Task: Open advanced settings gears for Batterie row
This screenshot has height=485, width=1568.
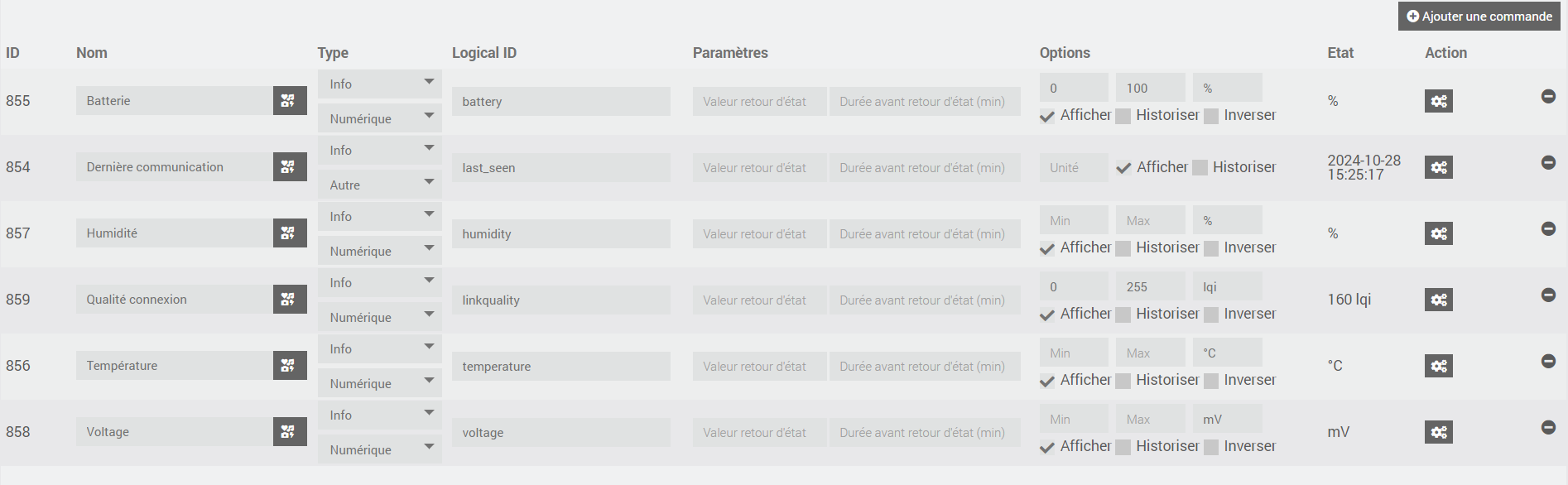Action: 1438,101
